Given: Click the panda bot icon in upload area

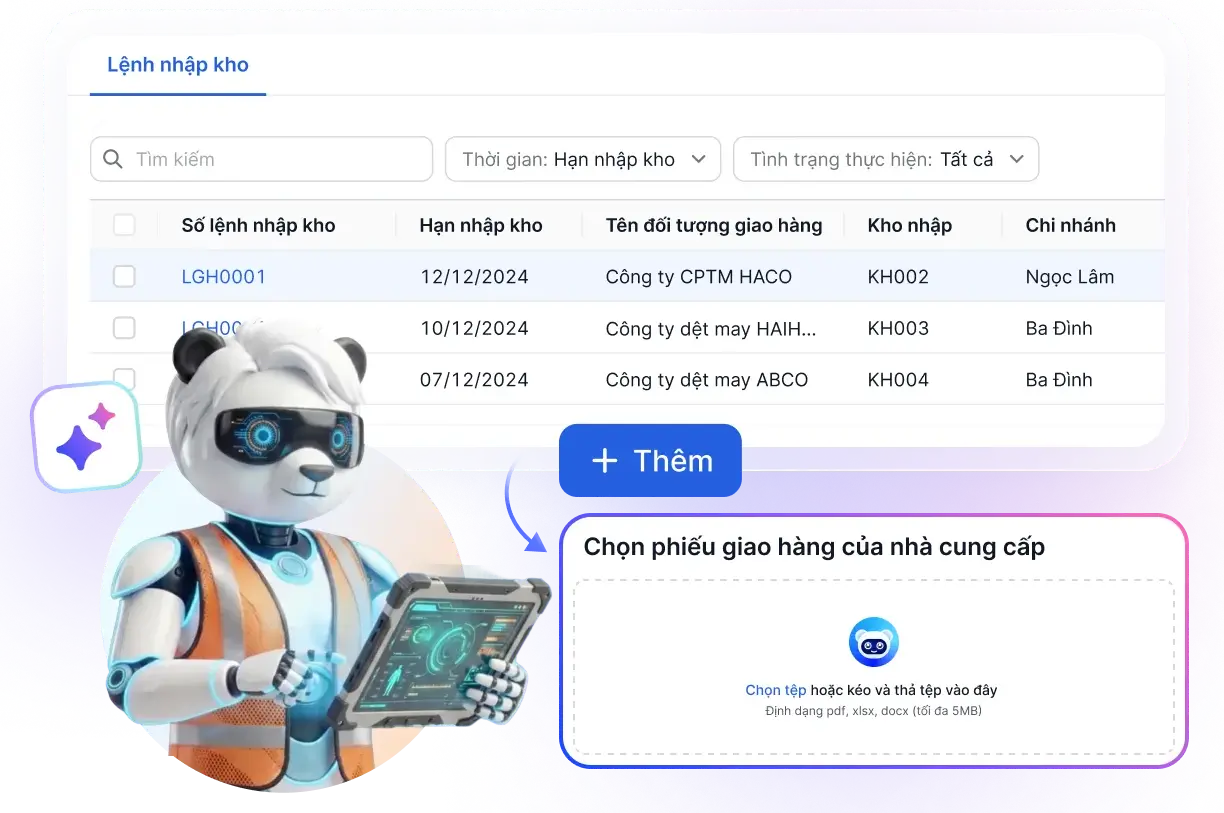Looking at the screenshot, I should tap(874, 642).
